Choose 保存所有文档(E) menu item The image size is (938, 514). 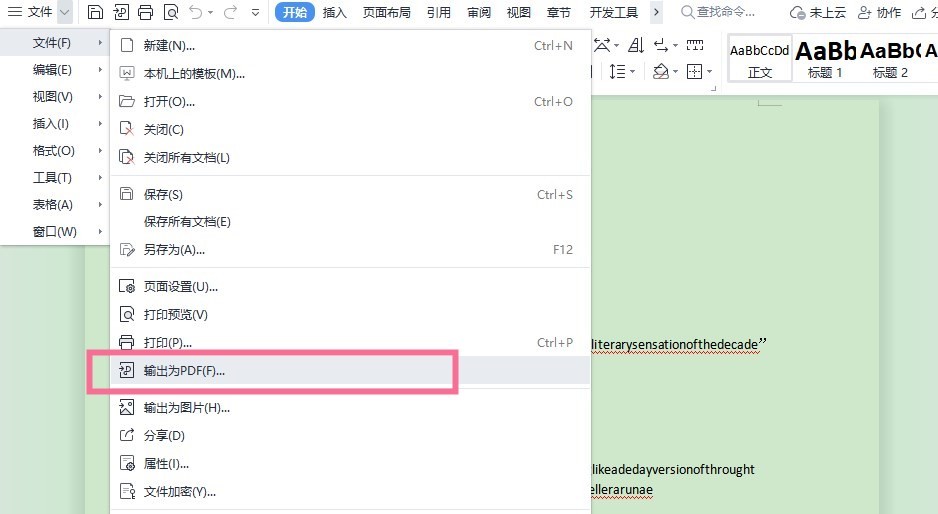[351, 222]
